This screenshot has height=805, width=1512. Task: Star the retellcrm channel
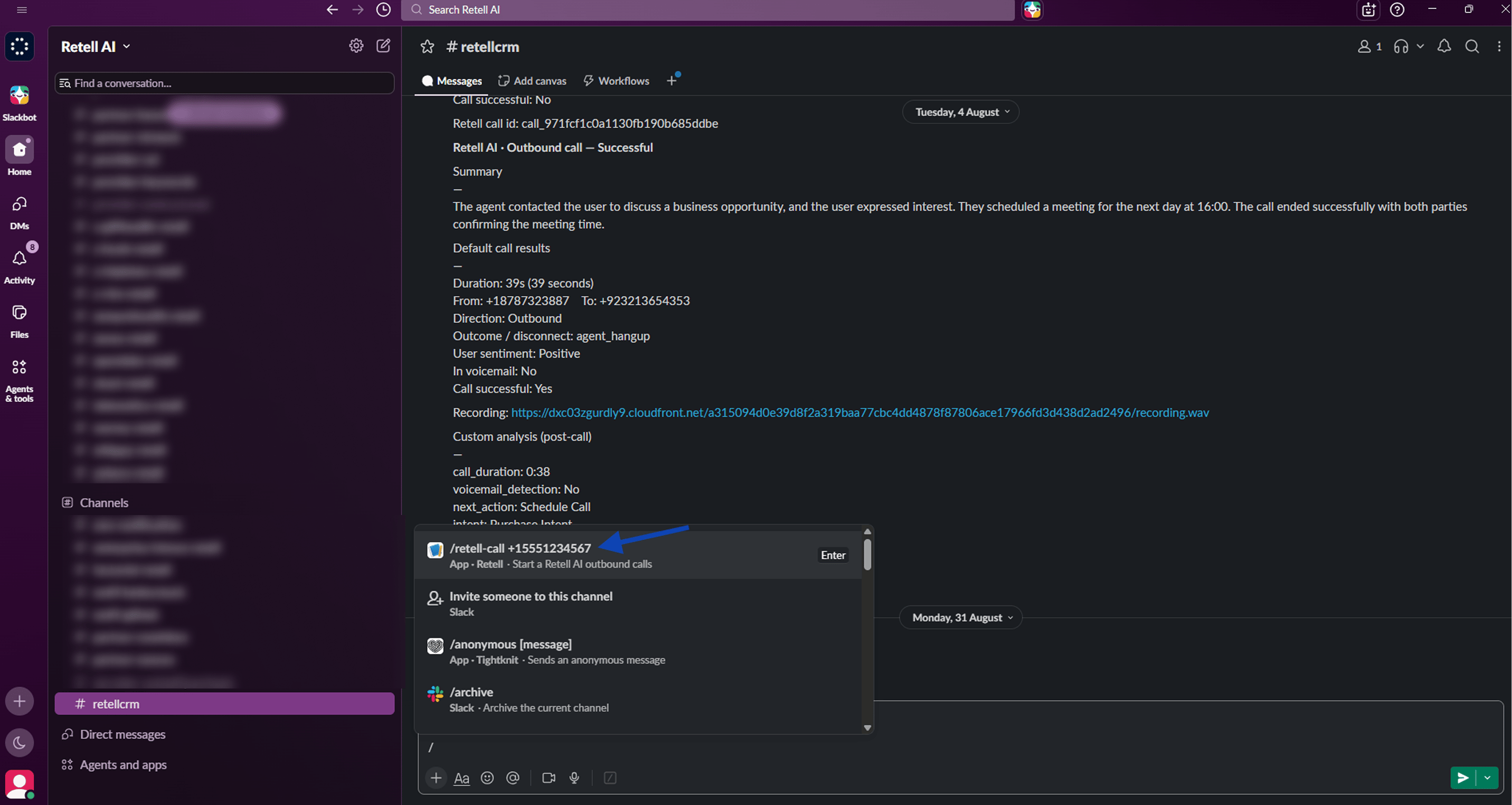pos(427,46)
